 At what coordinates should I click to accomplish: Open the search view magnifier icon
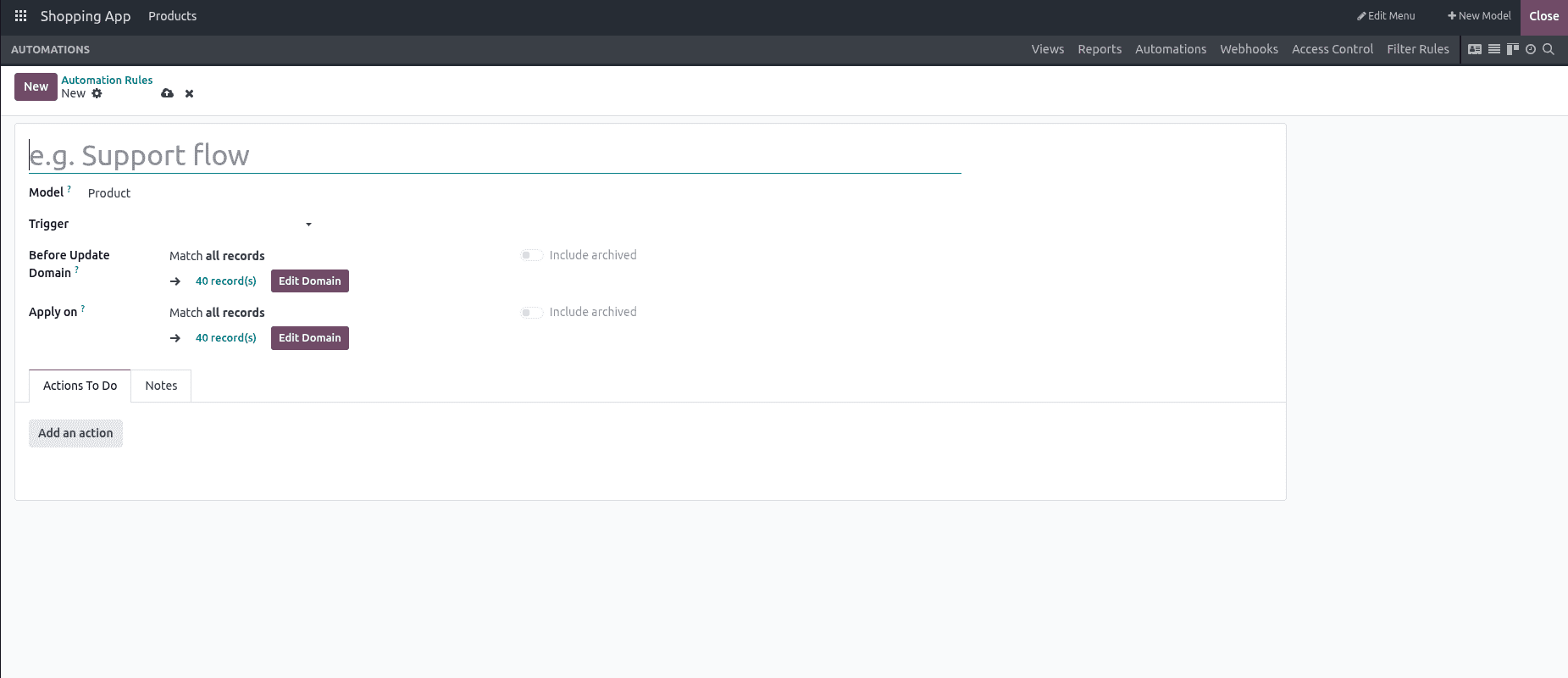1549,49
